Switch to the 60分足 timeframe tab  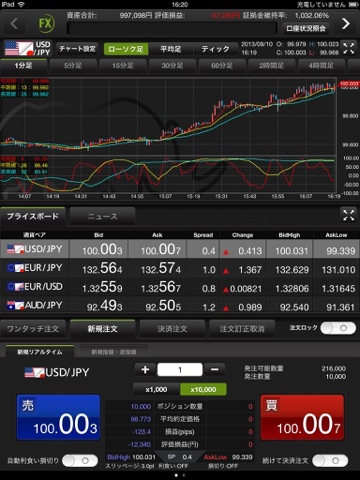point(222,66)
